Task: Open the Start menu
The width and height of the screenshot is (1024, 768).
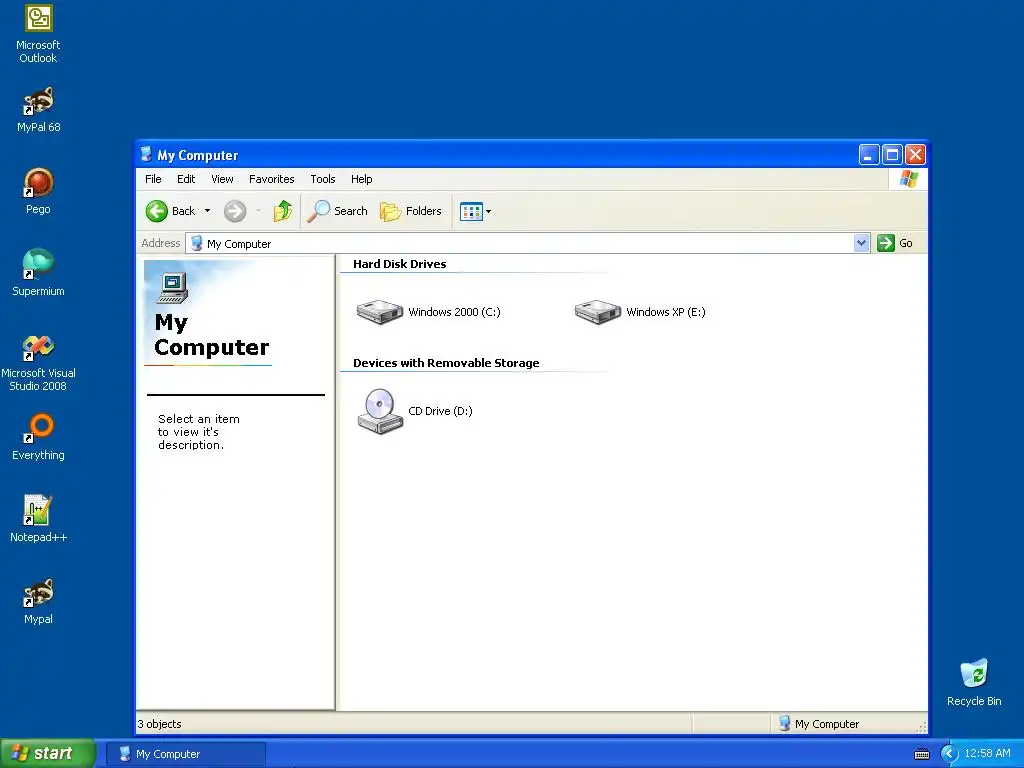Action: (48, 754)
